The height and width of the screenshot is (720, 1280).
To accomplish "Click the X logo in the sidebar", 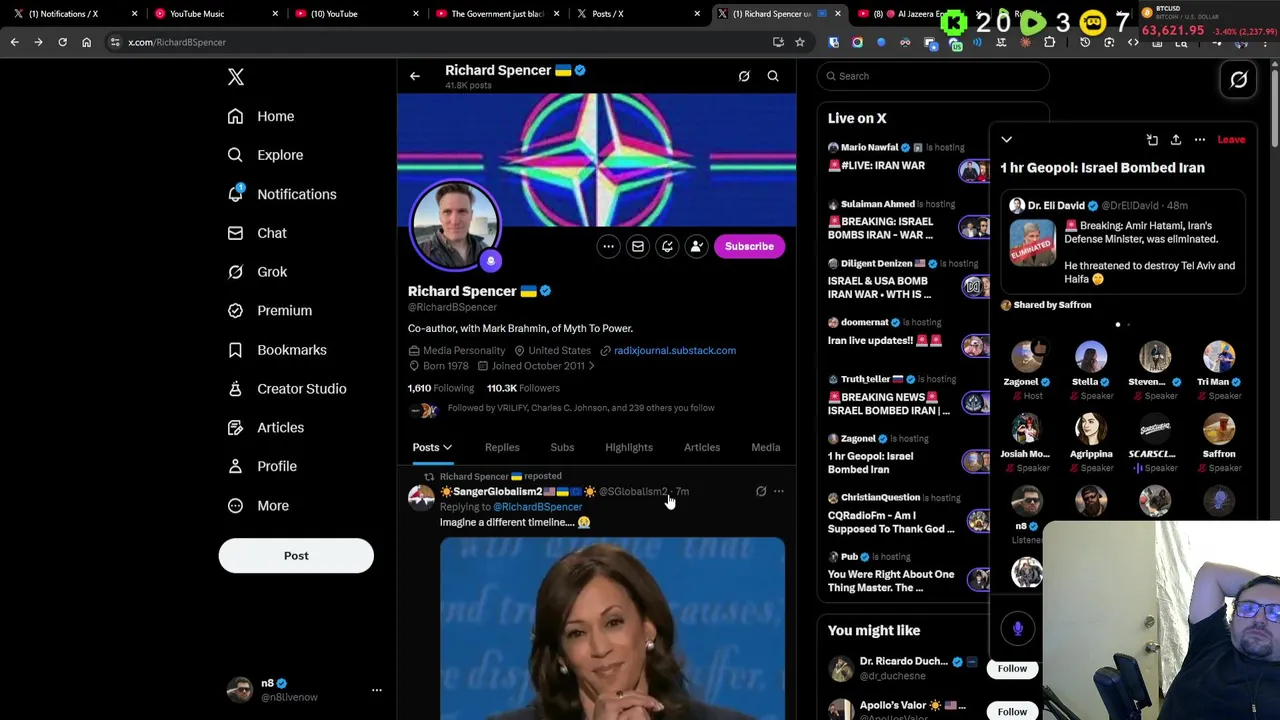I will (x=236, y=77).
